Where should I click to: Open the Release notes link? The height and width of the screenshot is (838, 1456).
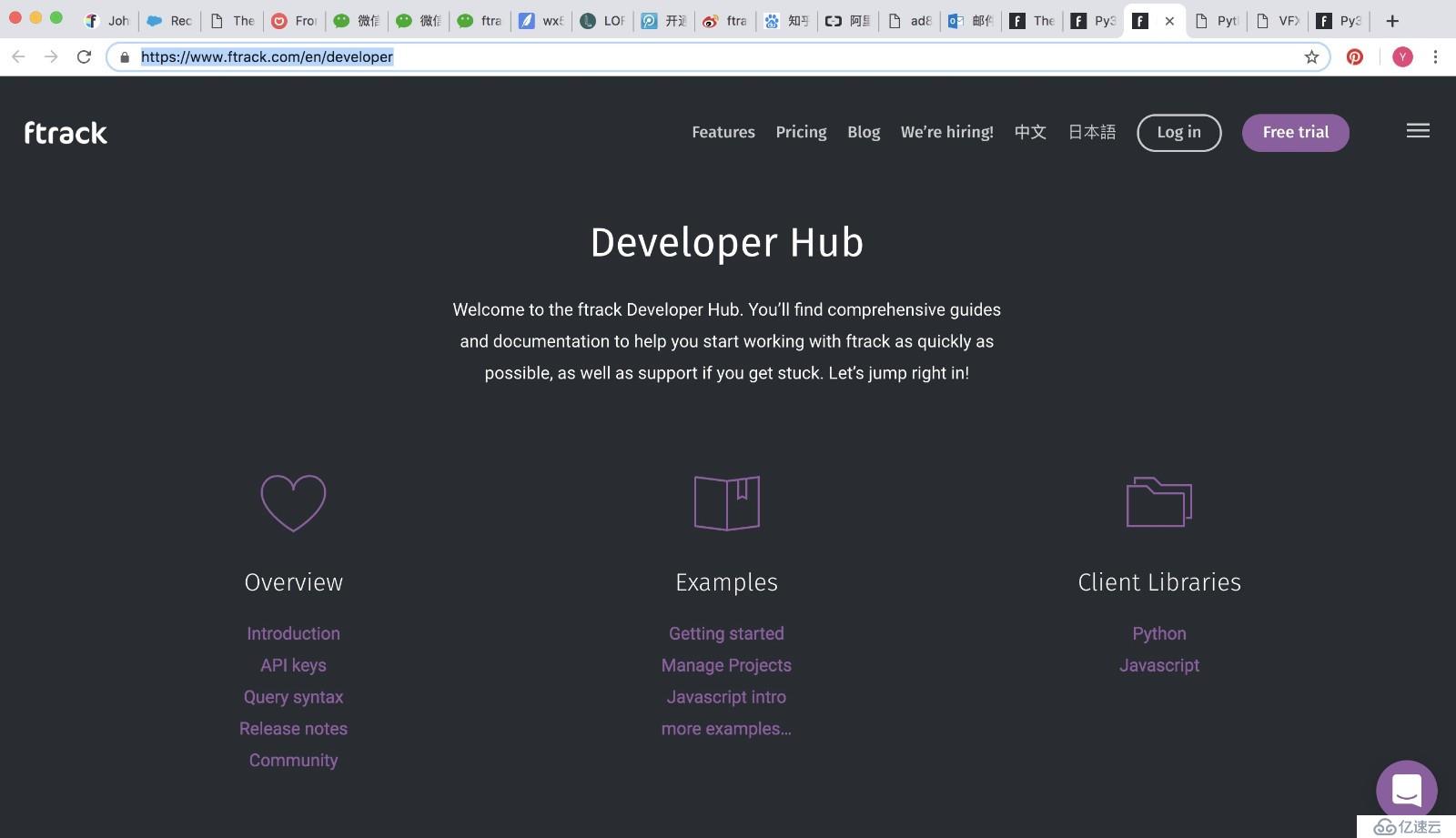click(293, 729)
